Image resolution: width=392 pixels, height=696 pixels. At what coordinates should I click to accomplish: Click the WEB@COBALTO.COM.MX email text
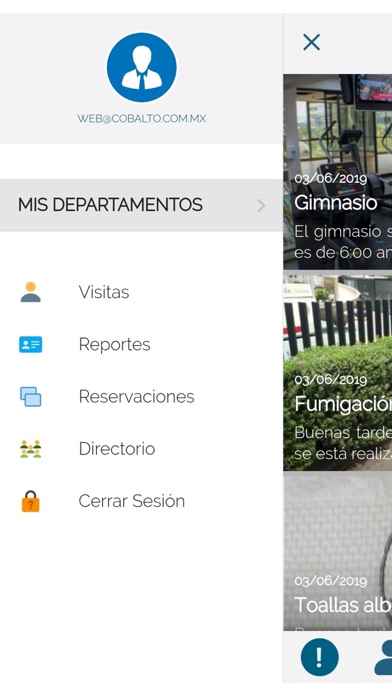(x=142, y=119)
